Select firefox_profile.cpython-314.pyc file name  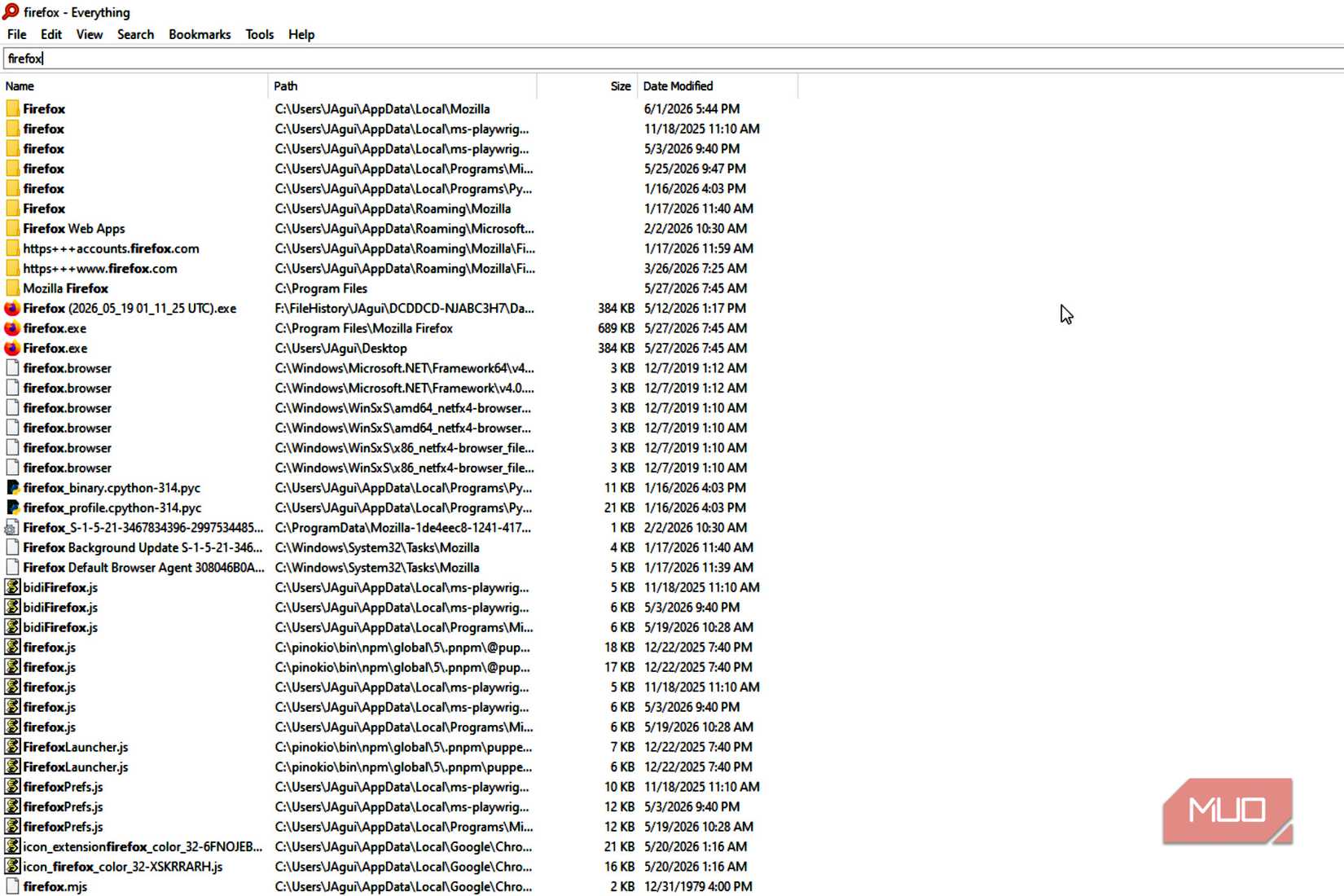[112, 507]
